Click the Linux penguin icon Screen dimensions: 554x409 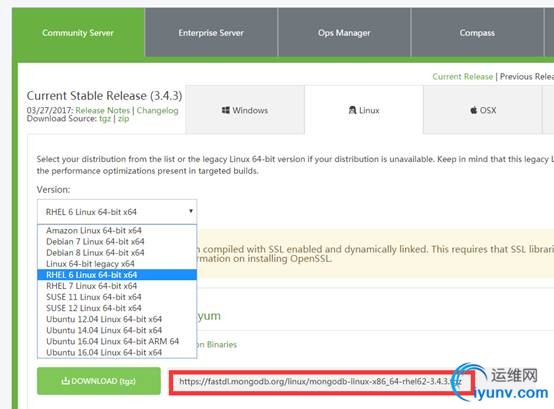coord(352,110)
